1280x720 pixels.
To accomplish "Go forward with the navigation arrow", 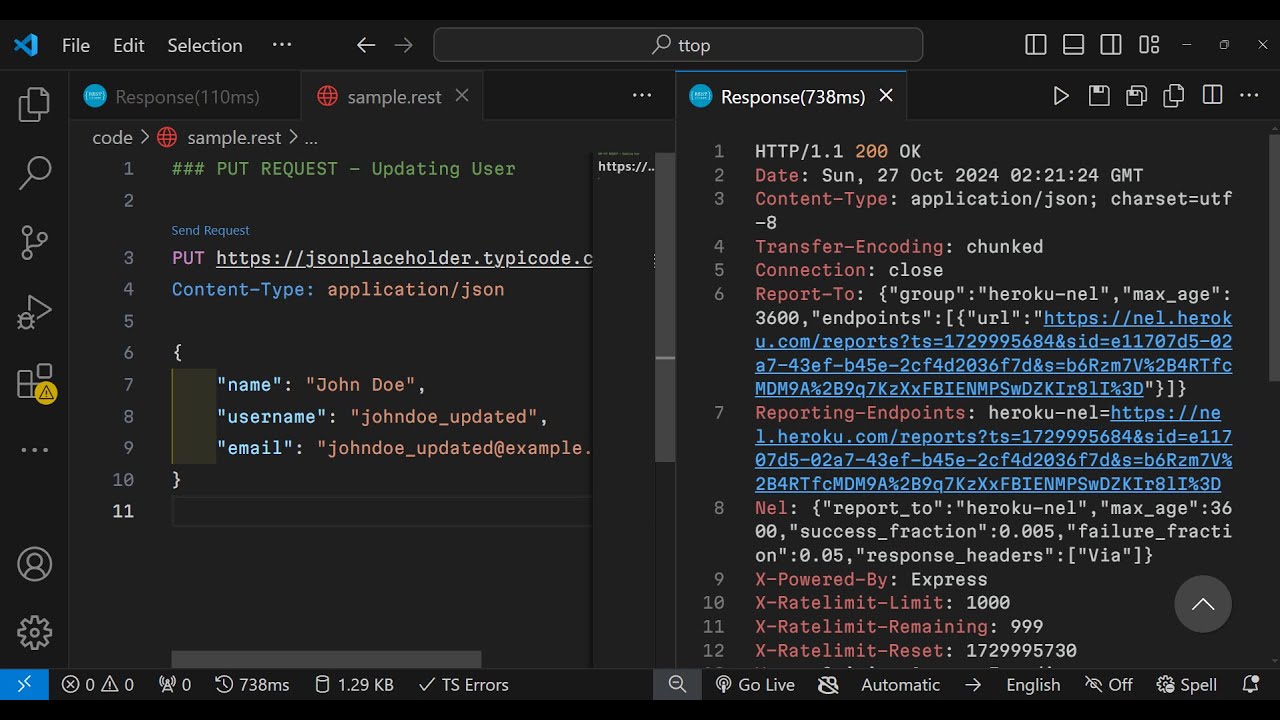I will click(403, 45).
